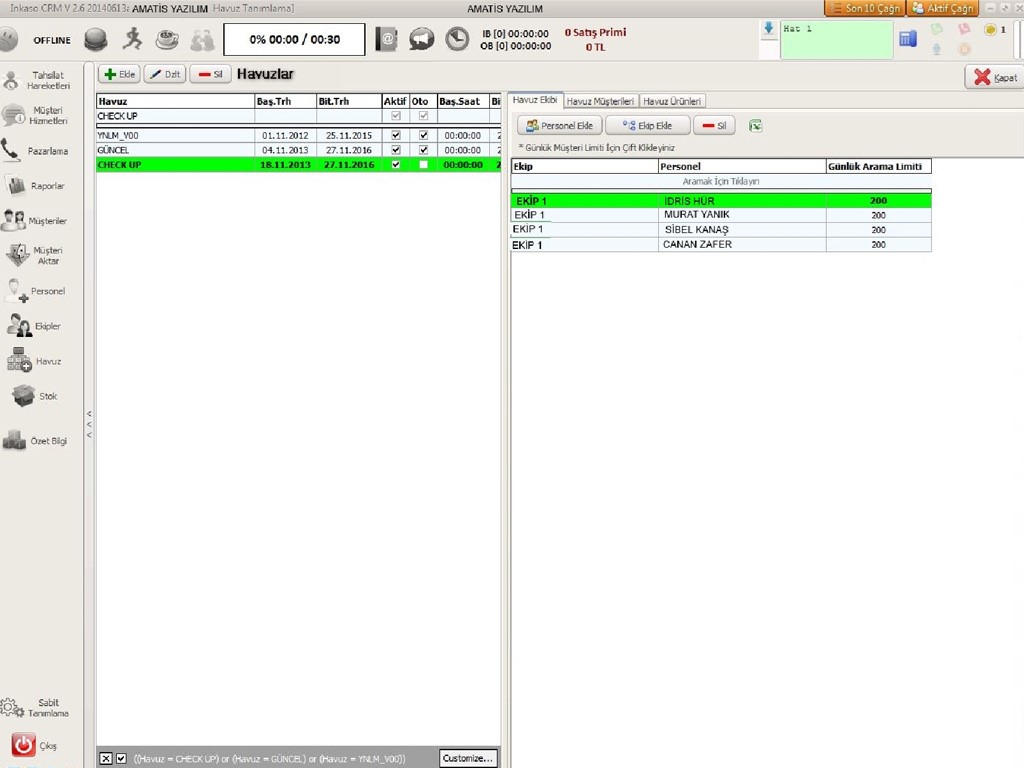
Task: Collapse the left sidebar panel
Action: pos(89,424)
